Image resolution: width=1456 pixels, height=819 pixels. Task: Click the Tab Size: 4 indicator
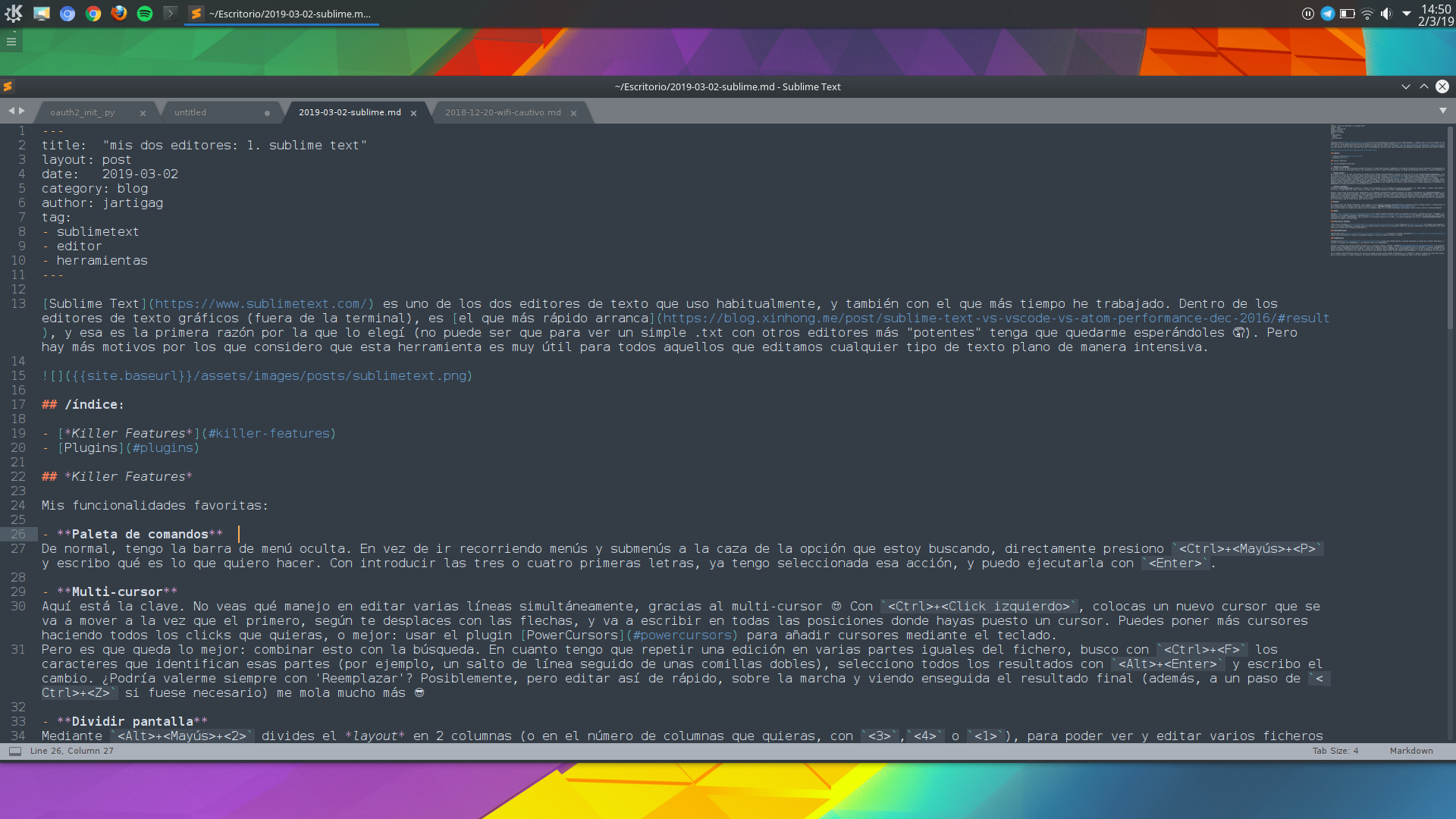[x=1335, y=751]
